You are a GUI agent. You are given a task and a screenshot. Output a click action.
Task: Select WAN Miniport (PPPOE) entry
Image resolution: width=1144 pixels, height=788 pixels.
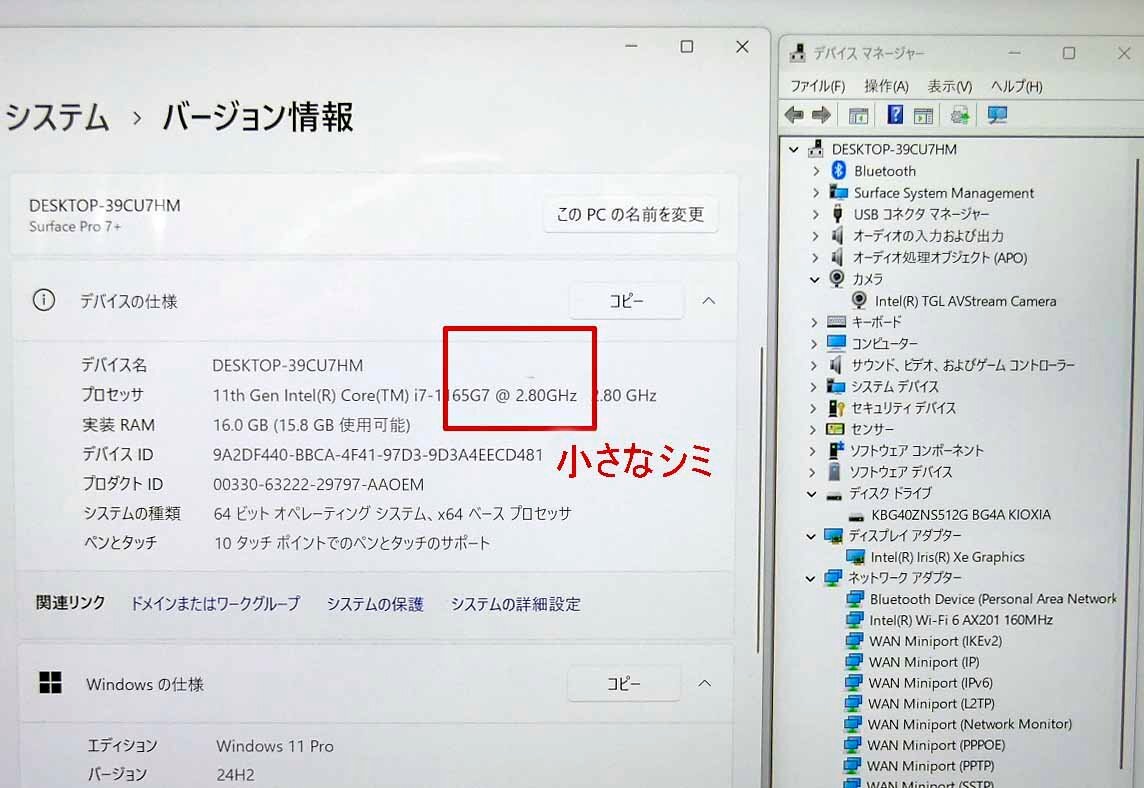coord(935,745)
